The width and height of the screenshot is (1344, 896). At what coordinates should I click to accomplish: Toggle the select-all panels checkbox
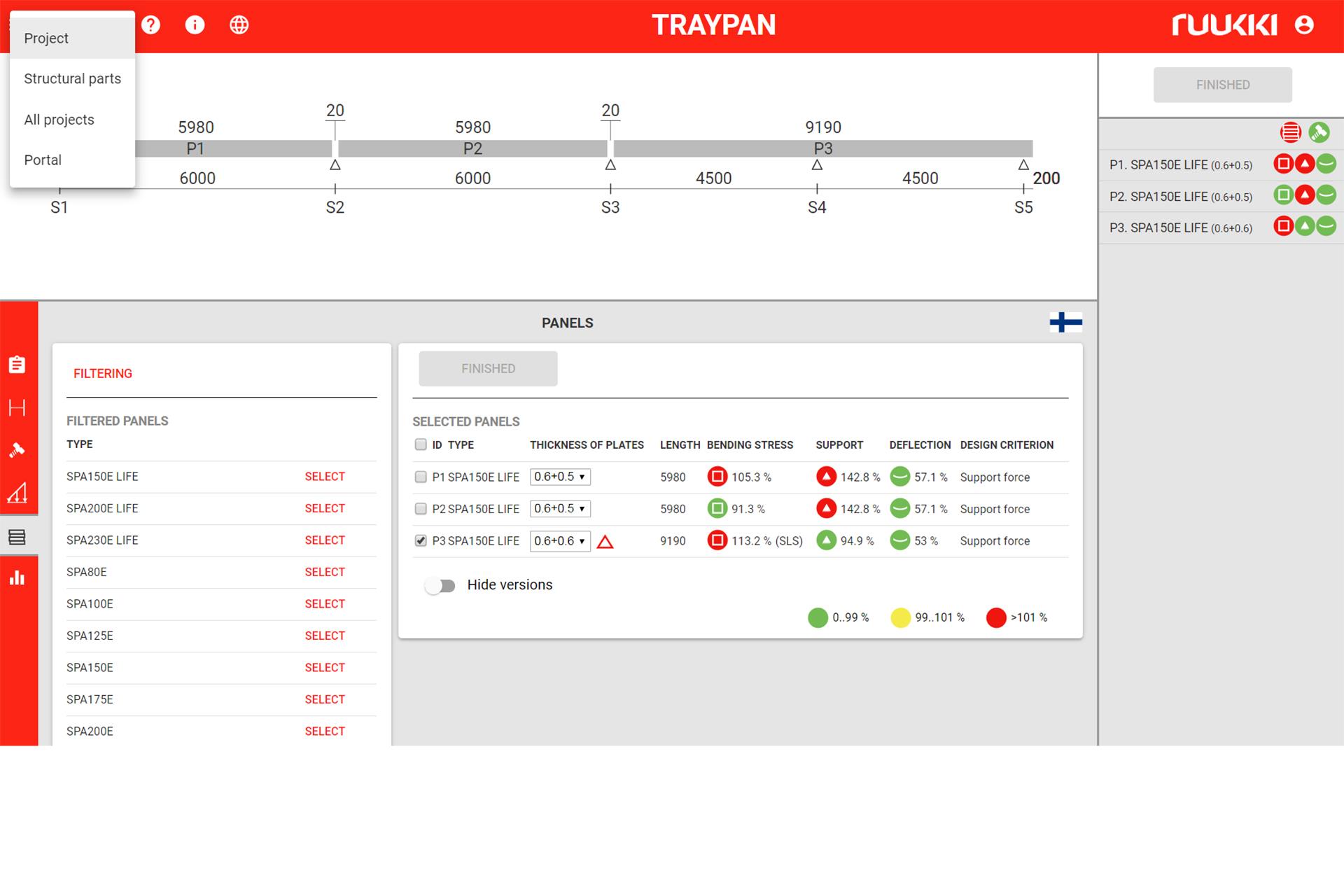tap(421, 444)
